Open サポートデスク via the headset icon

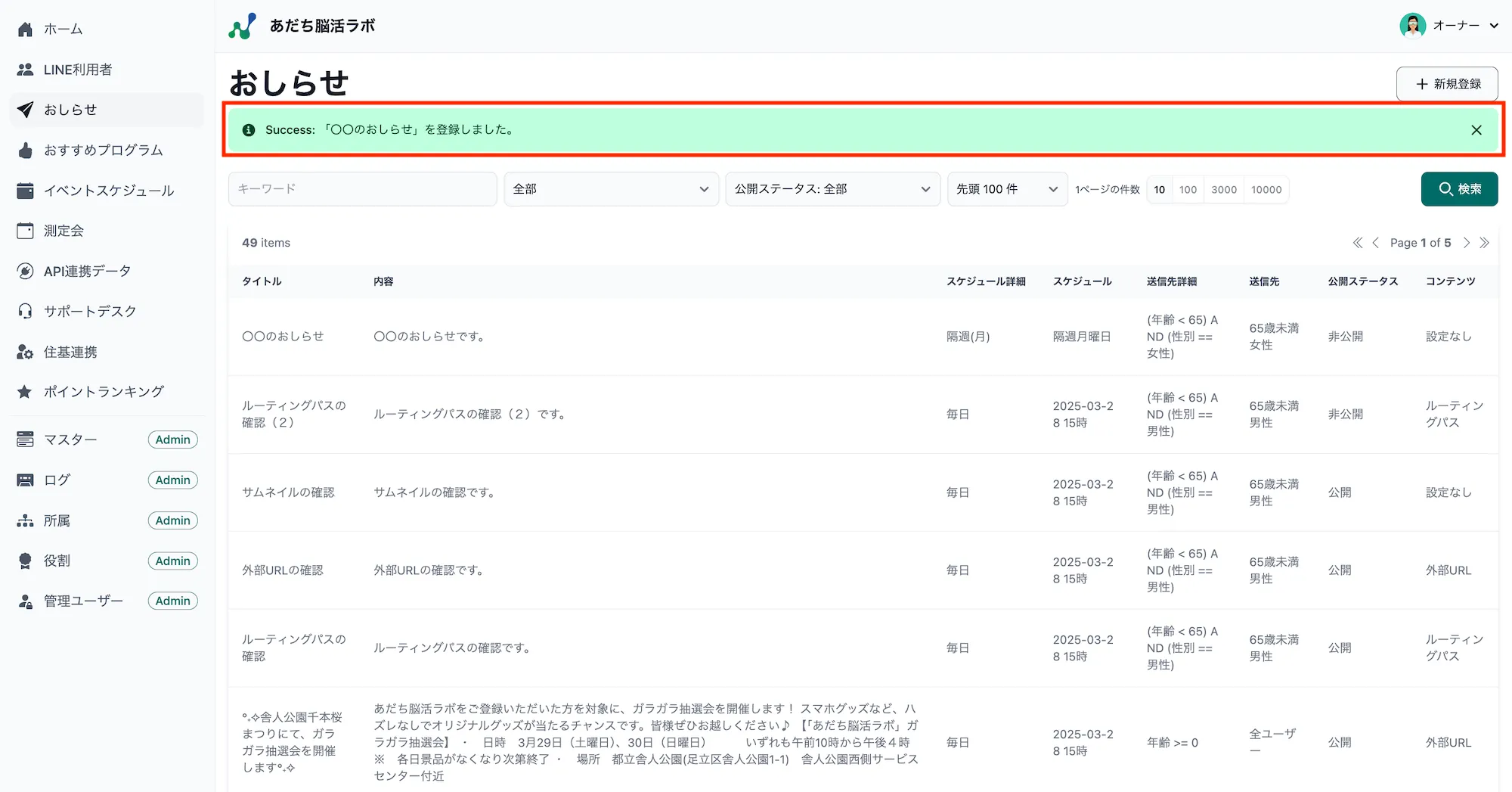tap(24, 311)
